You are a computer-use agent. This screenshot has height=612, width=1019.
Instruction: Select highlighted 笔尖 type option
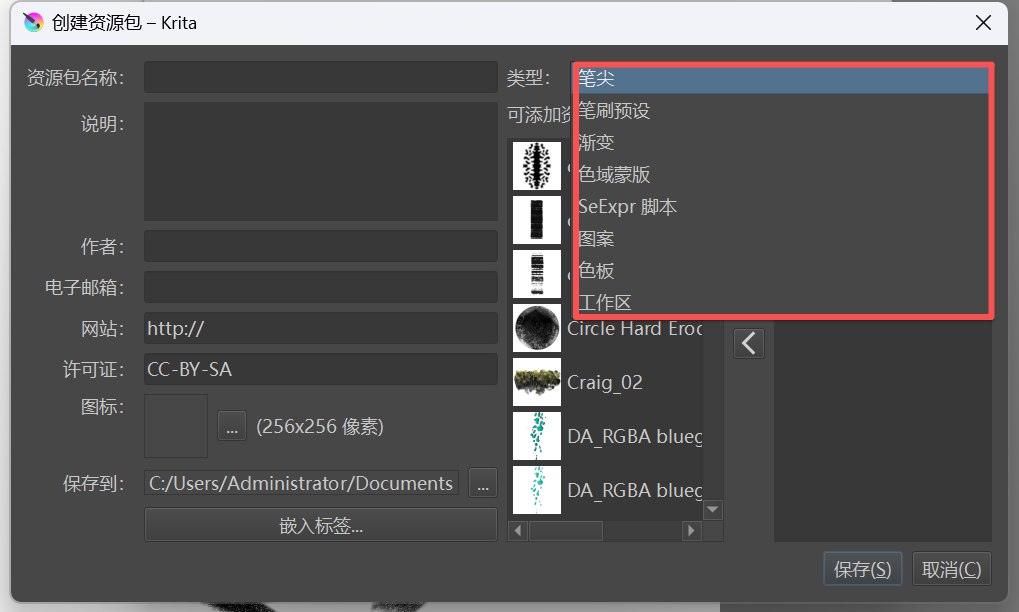click(x=597, y=79)
